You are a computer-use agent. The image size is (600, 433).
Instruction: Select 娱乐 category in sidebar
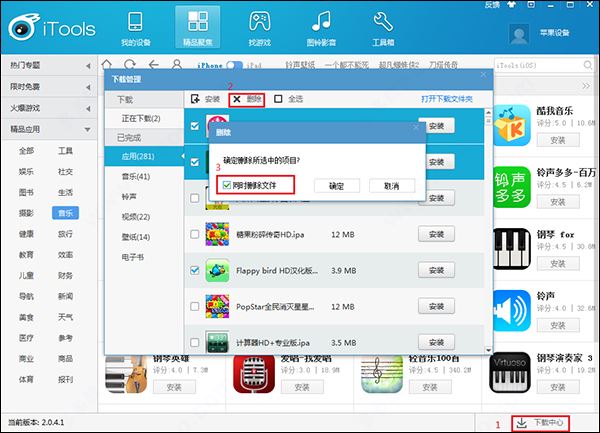coord(26,172)
